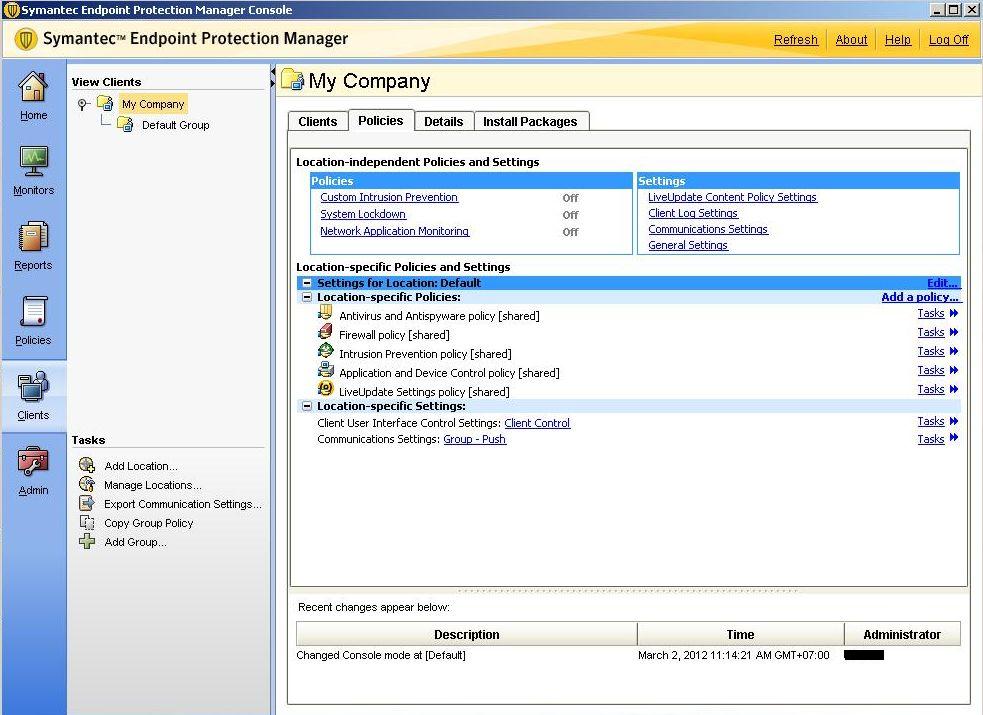Select the Clients sidebar icon

point(33,387)
